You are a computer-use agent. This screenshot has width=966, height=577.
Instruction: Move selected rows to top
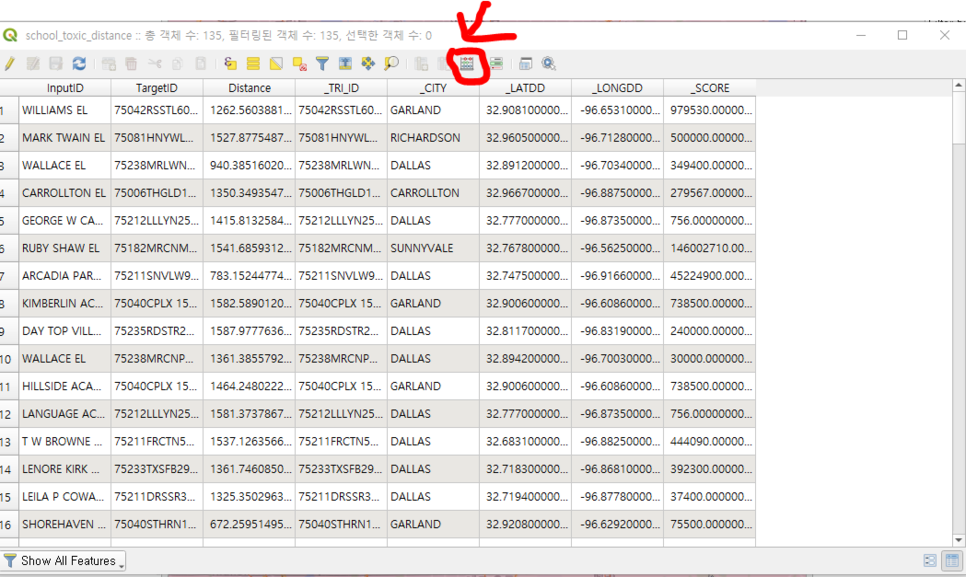click(x=345, y=63)
